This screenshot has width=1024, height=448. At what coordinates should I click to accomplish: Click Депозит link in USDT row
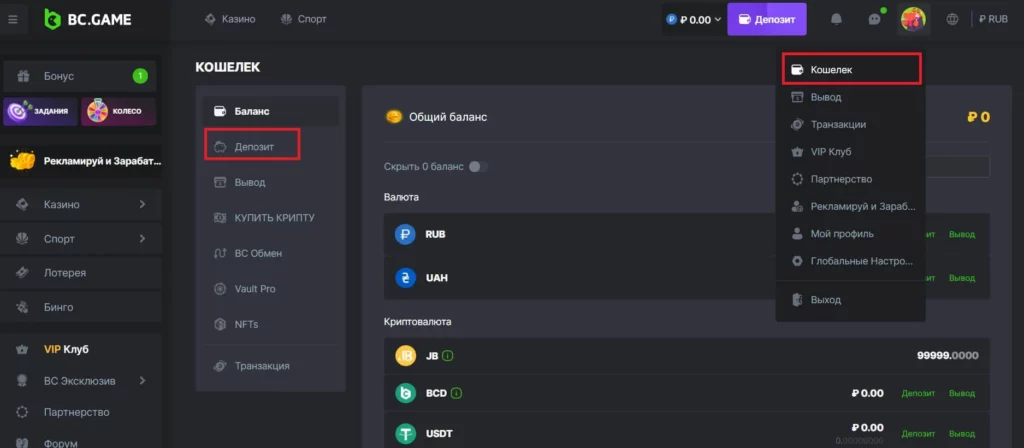(918, 434)
